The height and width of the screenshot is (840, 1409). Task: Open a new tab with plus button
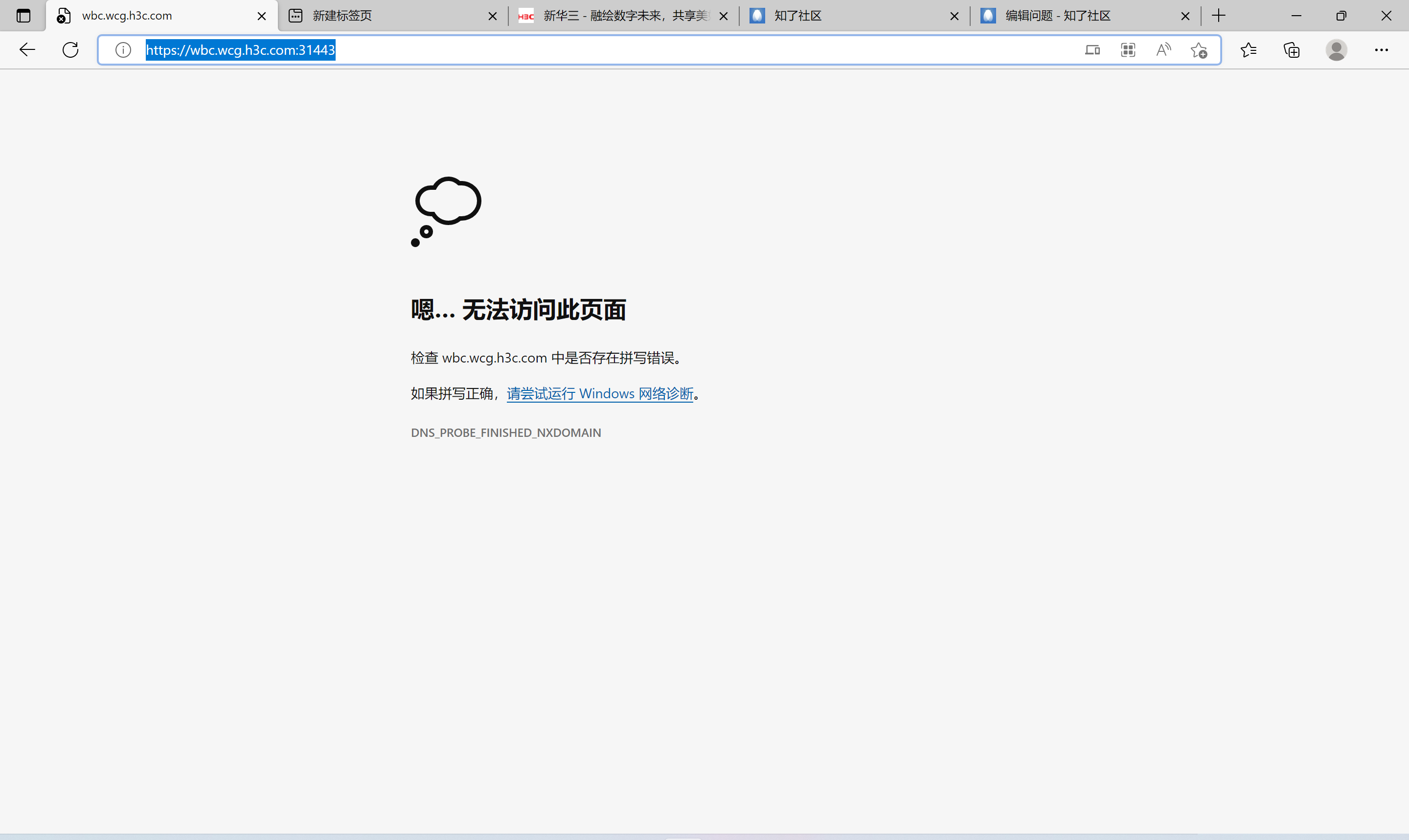[1219, 16]
